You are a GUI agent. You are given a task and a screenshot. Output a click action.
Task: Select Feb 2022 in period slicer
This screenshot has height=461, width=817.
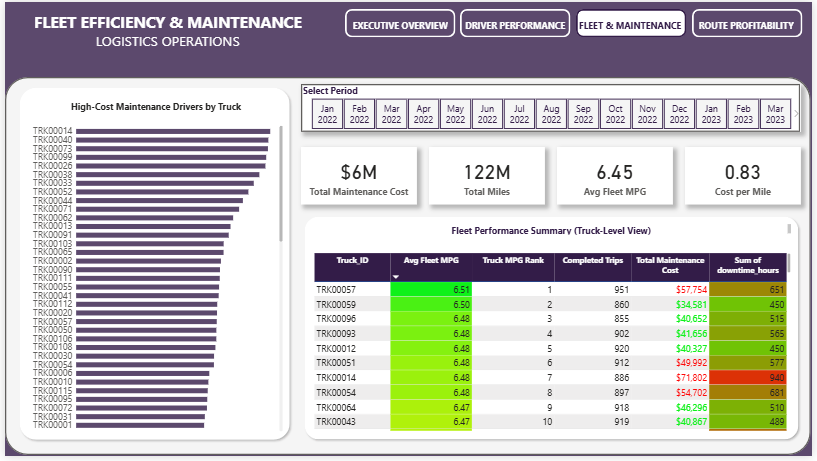pos(360,114)
